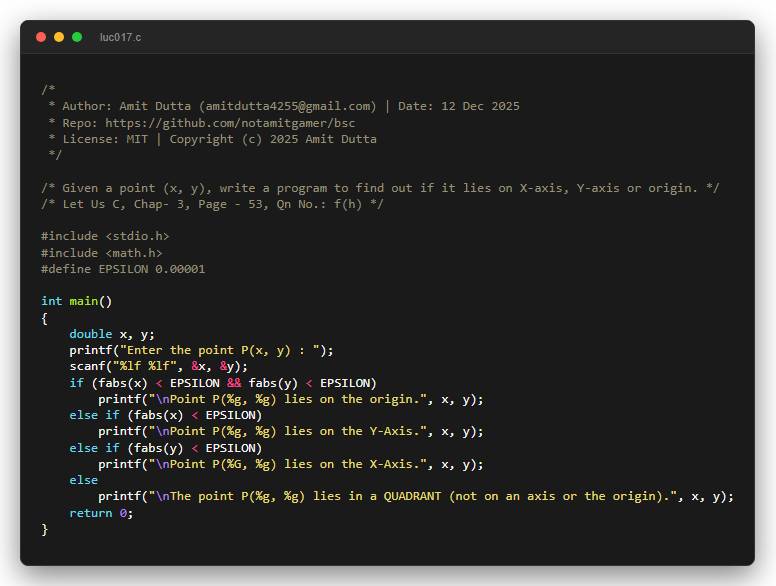
Task: Click the printf 'lies on the Y-Axis.' line
Action: [x=291, y=432]
